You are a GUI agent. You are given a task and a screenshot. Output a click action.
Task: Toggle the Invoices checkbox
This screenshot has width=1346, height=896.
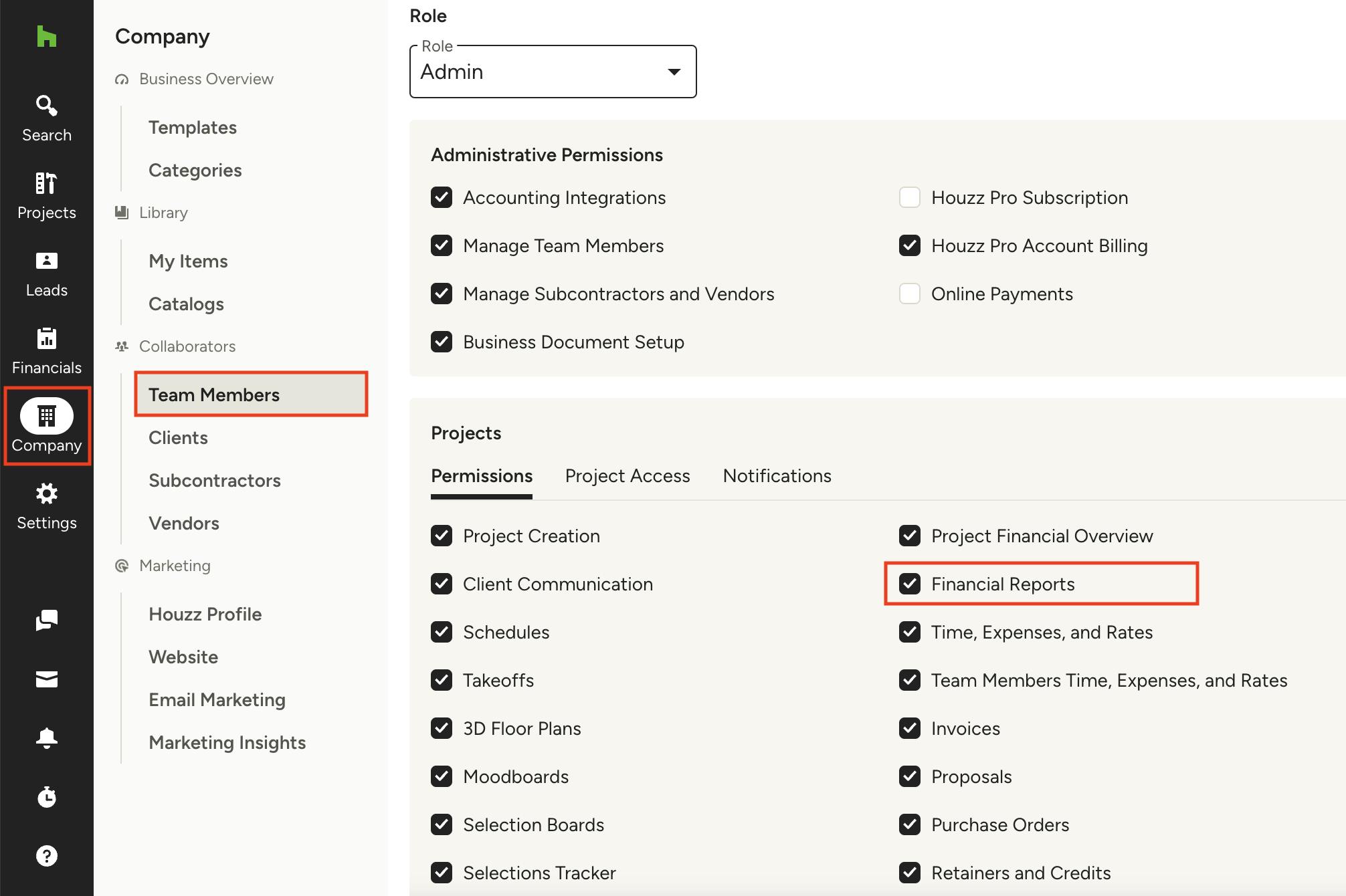(910, 729)
